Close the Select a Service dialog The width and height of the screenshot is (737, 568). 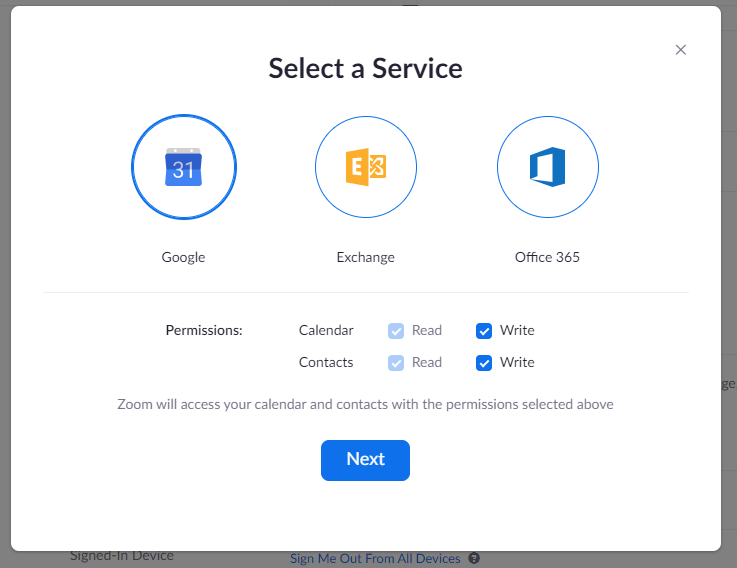680,50
